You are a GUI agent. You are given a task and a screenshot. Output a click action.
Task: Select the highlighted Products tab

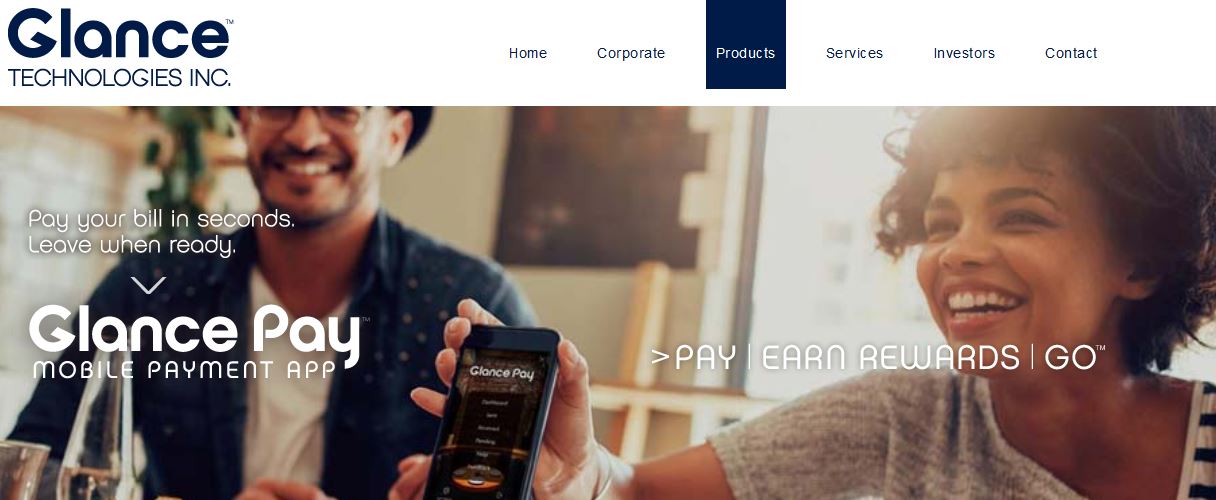pos(746,45)
